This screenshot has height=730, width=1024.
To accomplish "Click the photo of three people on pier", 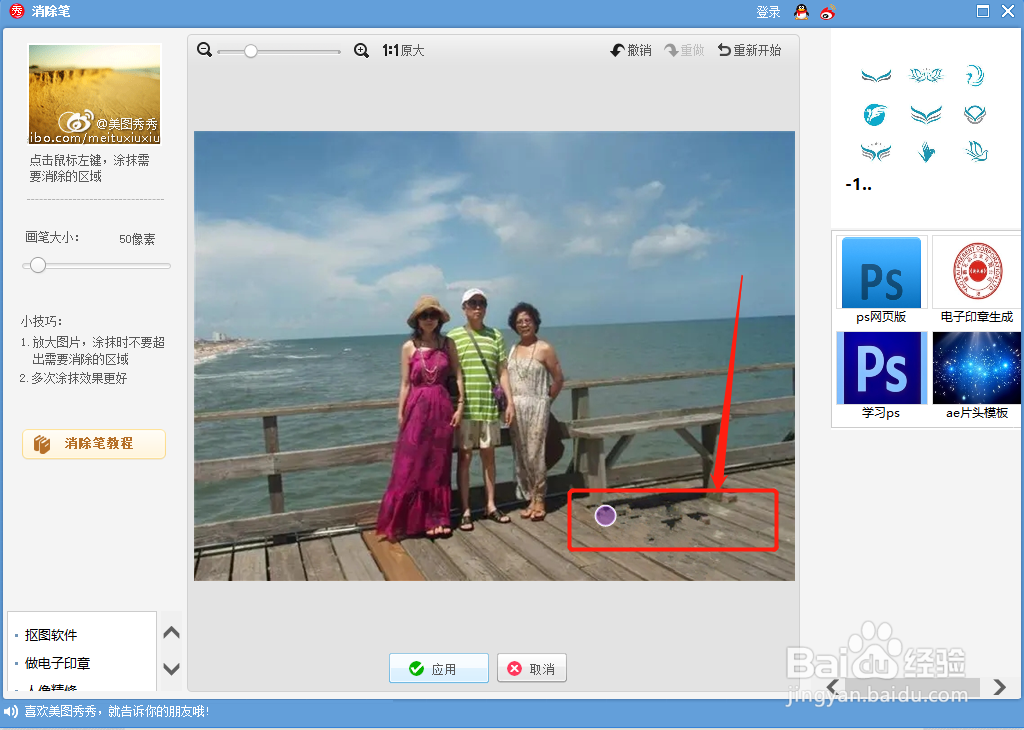I will pyautogui.click(x=494, y=356).
